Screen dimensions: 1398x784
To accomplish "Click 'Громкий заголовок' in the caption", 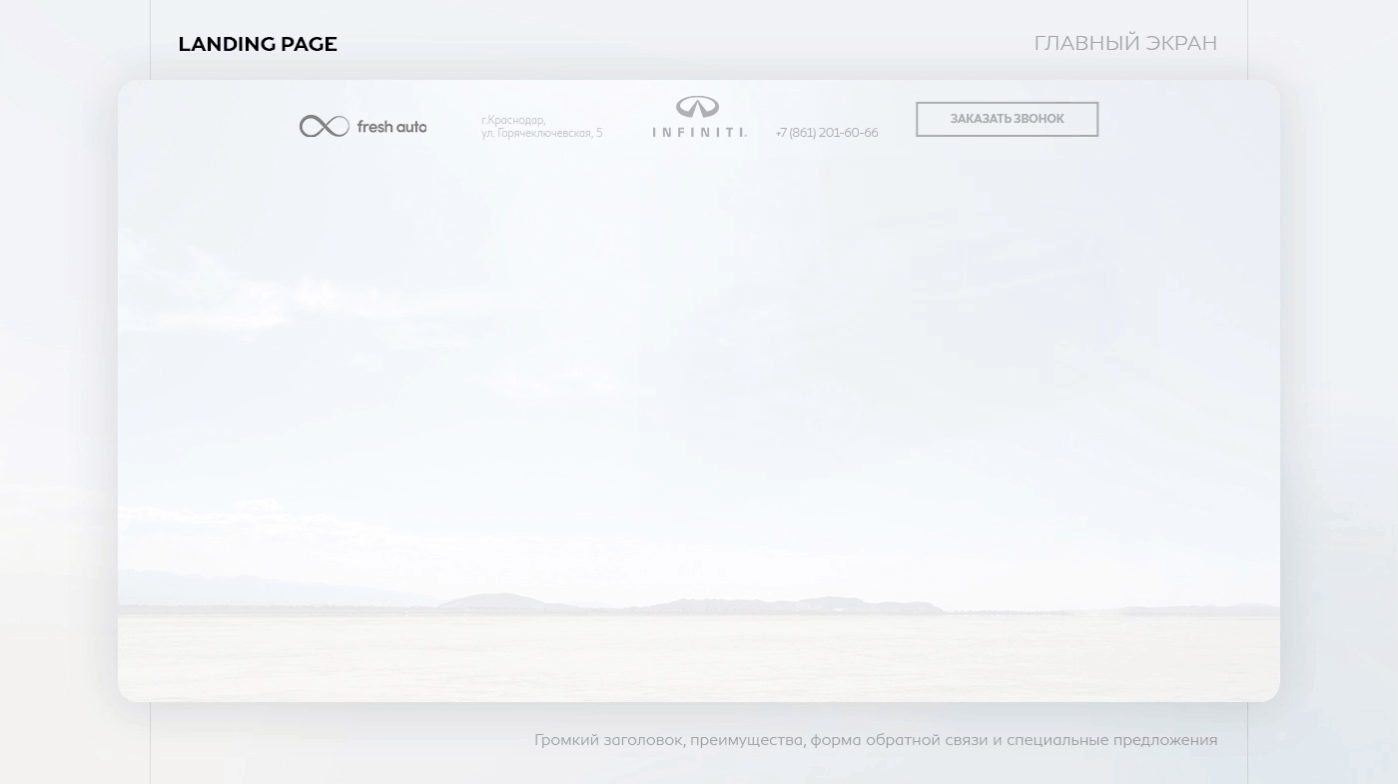I will [608, 740].
